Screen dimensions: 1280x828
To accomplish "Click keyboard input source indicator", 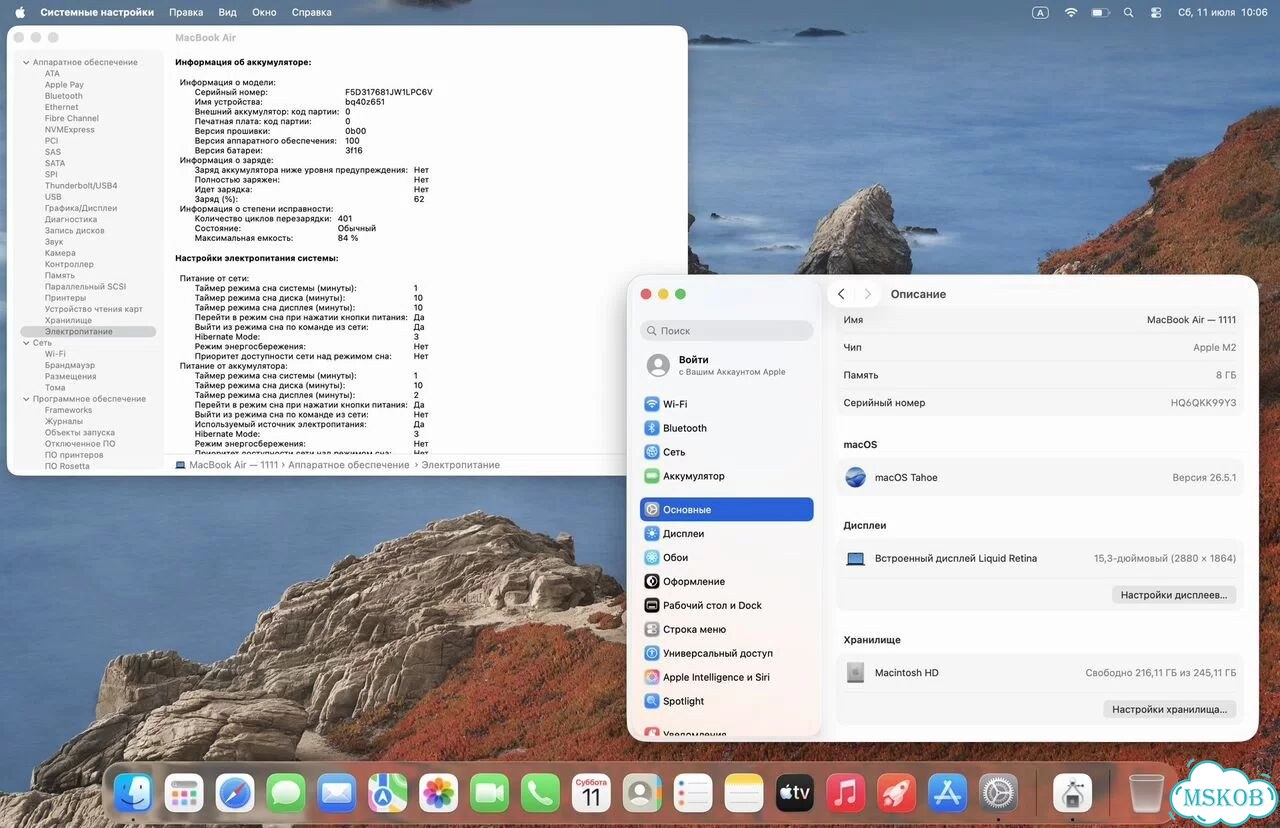I will 1040,12.
